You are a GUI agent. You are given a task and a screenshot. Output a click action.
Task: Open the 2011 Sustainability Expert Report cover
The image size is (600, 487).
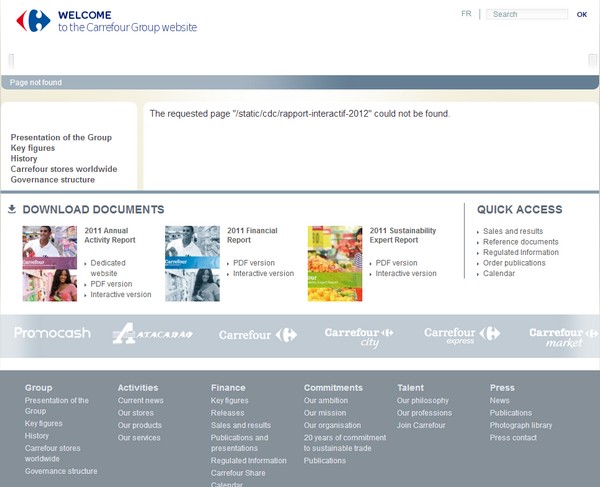pos(335,263)
